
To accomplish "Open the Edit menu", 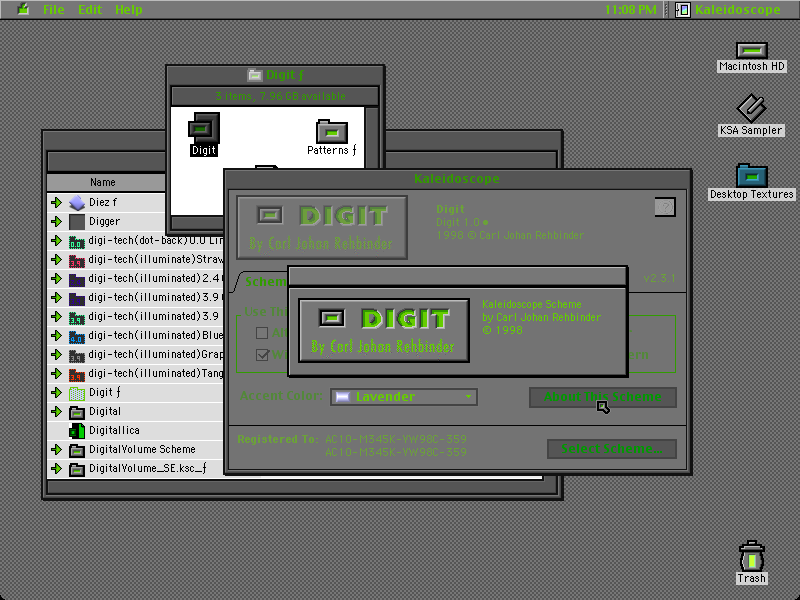I will coord(90,9).
